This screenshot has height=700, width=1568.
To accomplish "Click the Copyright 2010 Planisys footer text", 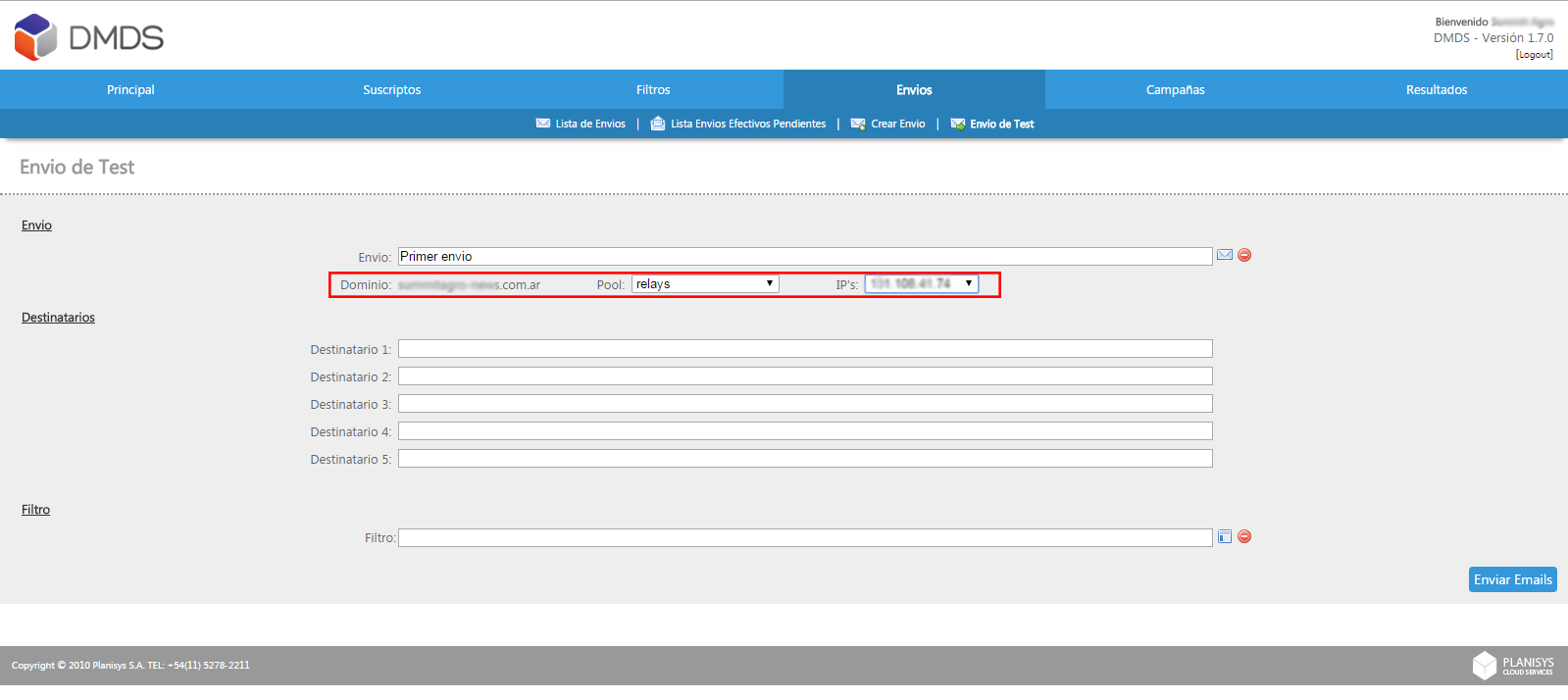I will click(x=130, y=666).
